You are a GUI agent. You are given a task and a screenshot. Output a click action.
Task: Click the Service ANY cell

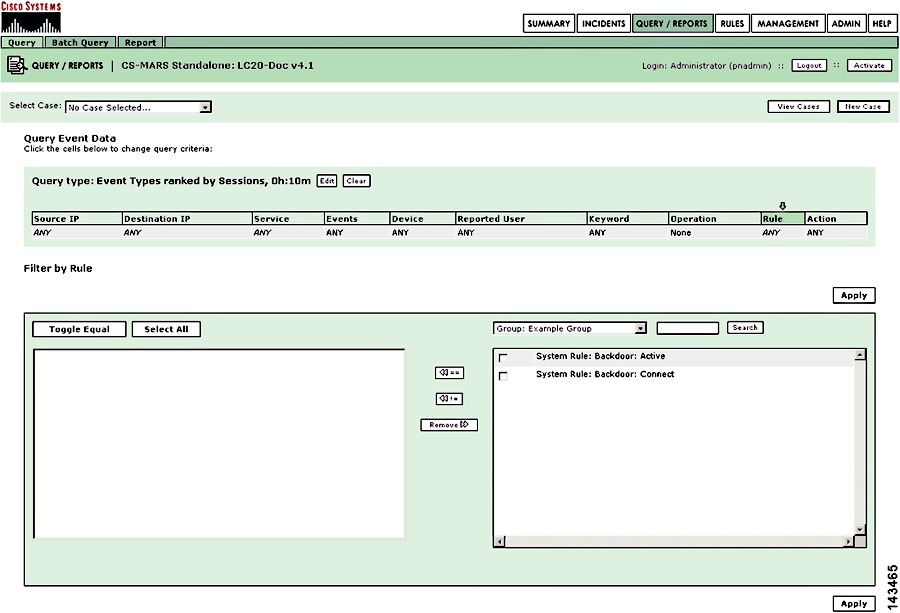tap(288, 232)
